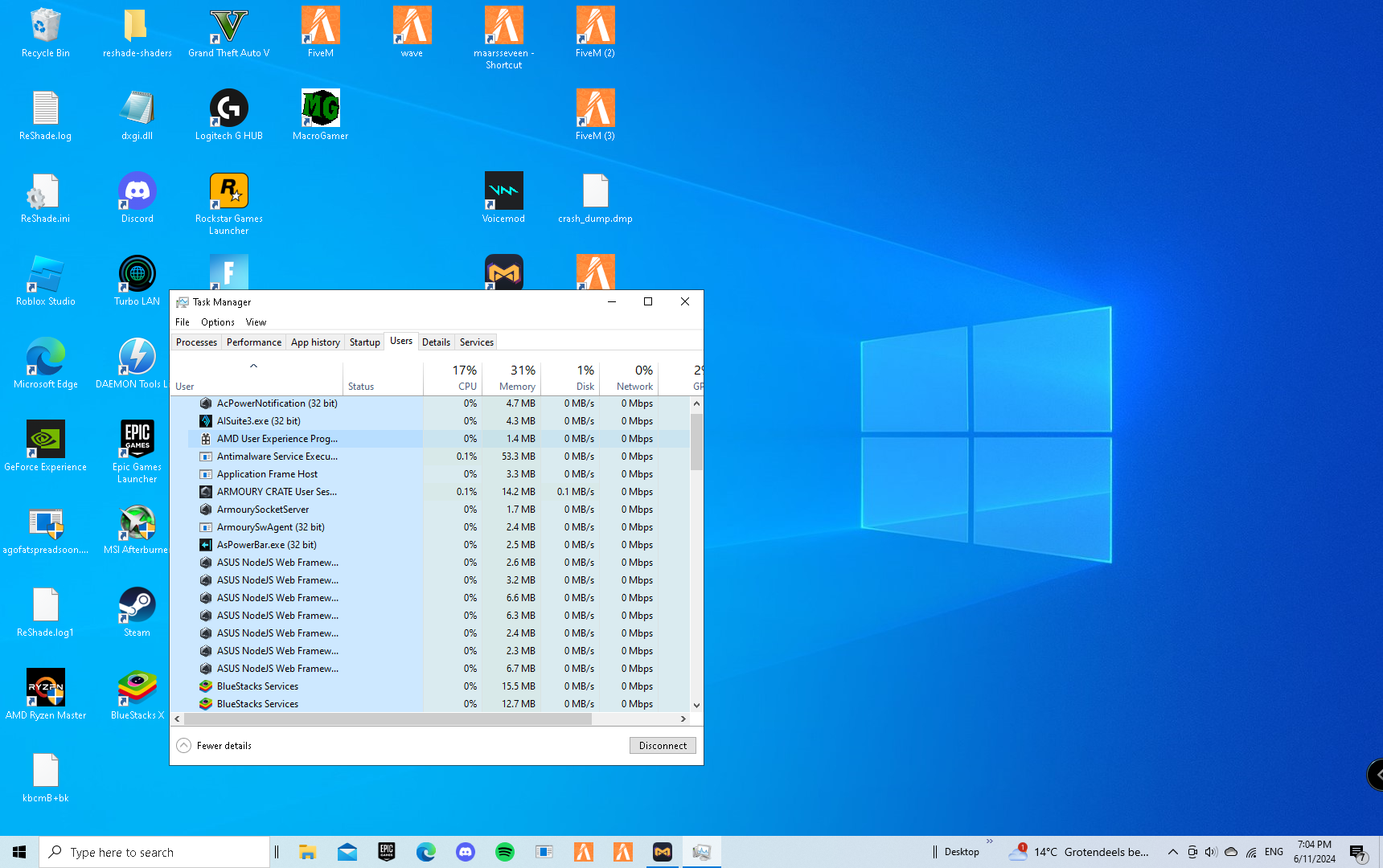Click the Disconnect button
Image resolution: width=1383 pixels, height=868 pixels.
[x=662, y=746]
